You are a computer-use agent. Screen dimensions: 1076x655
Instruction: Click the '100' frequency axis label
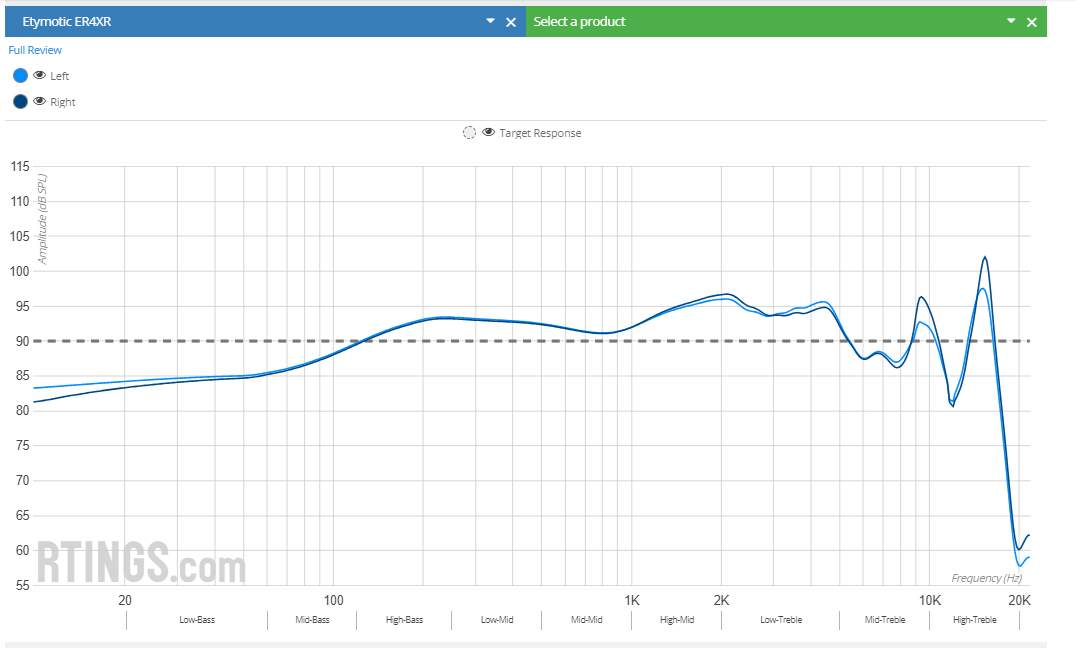coord(334,600)
